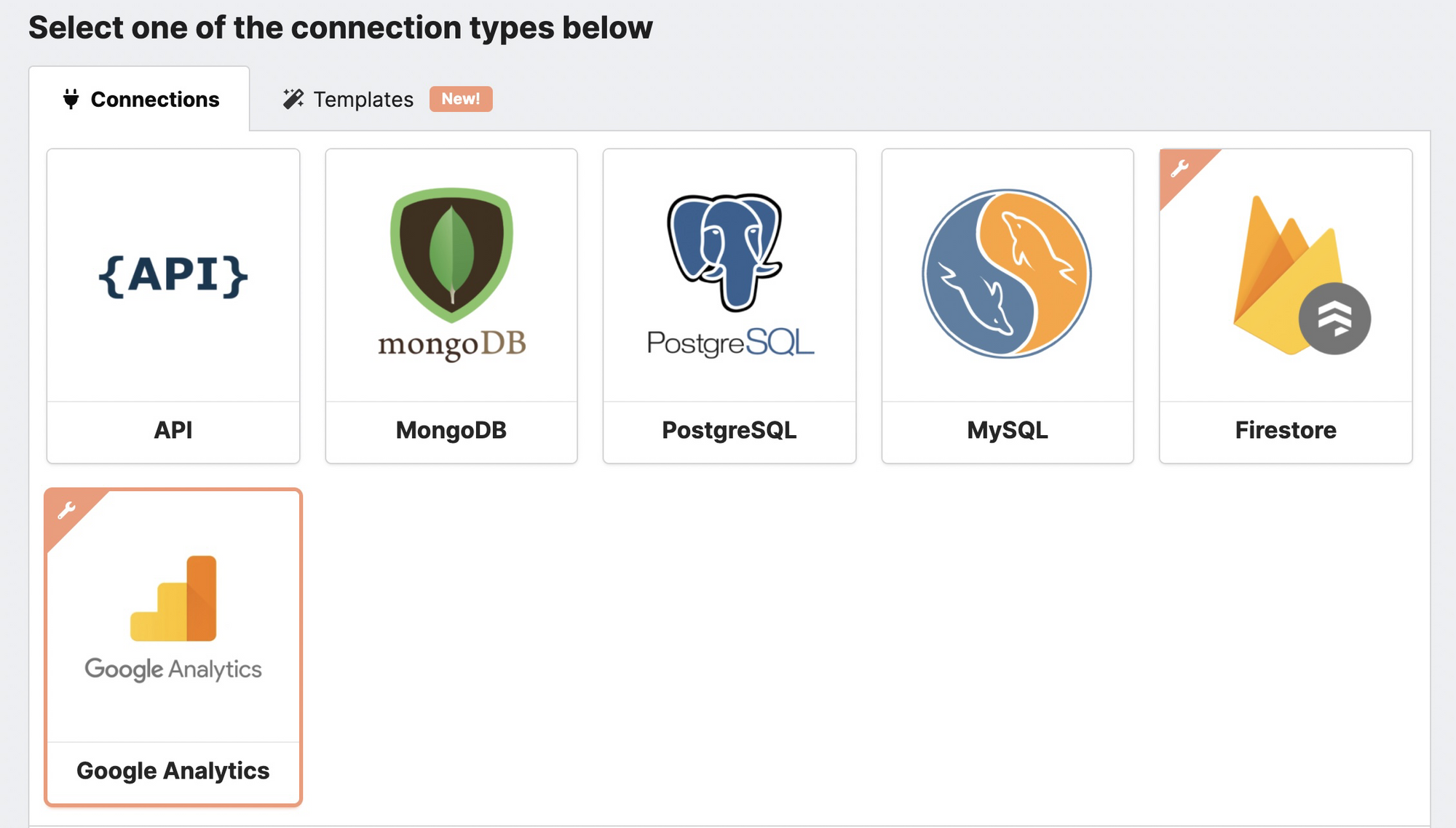
Task: Click the magic wand Templates icon
Action: click(x=293, y=99)
